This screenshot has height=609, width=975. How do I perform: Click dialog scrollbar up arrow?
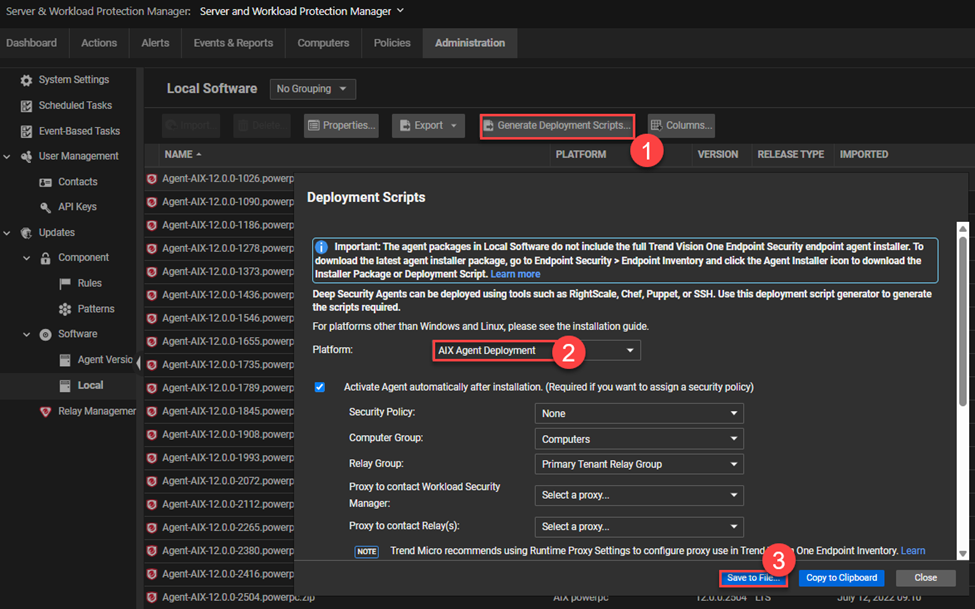tap(963, 228)
